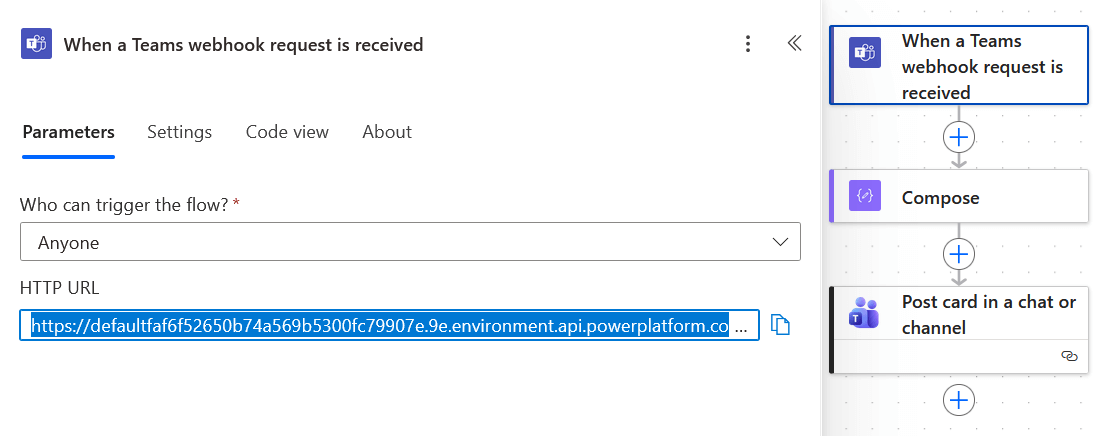
Task: Click the Teams icon on the trigger card
Action: pyautogui.click(x=864, y=52)
